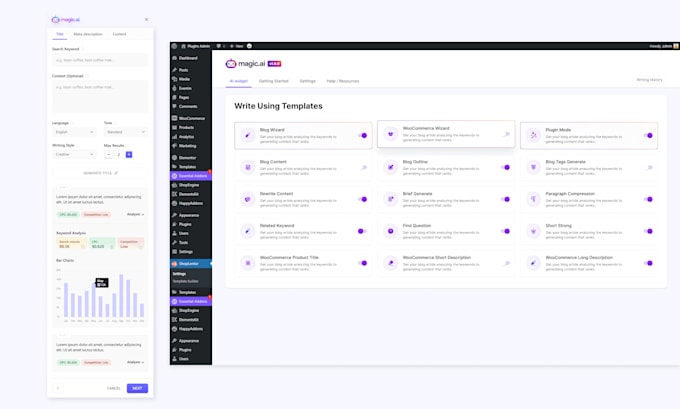Screen dimensions: 680x409
Task: Switch to the Title tab in magic.ai panel
Action: (x=59, y=34)
